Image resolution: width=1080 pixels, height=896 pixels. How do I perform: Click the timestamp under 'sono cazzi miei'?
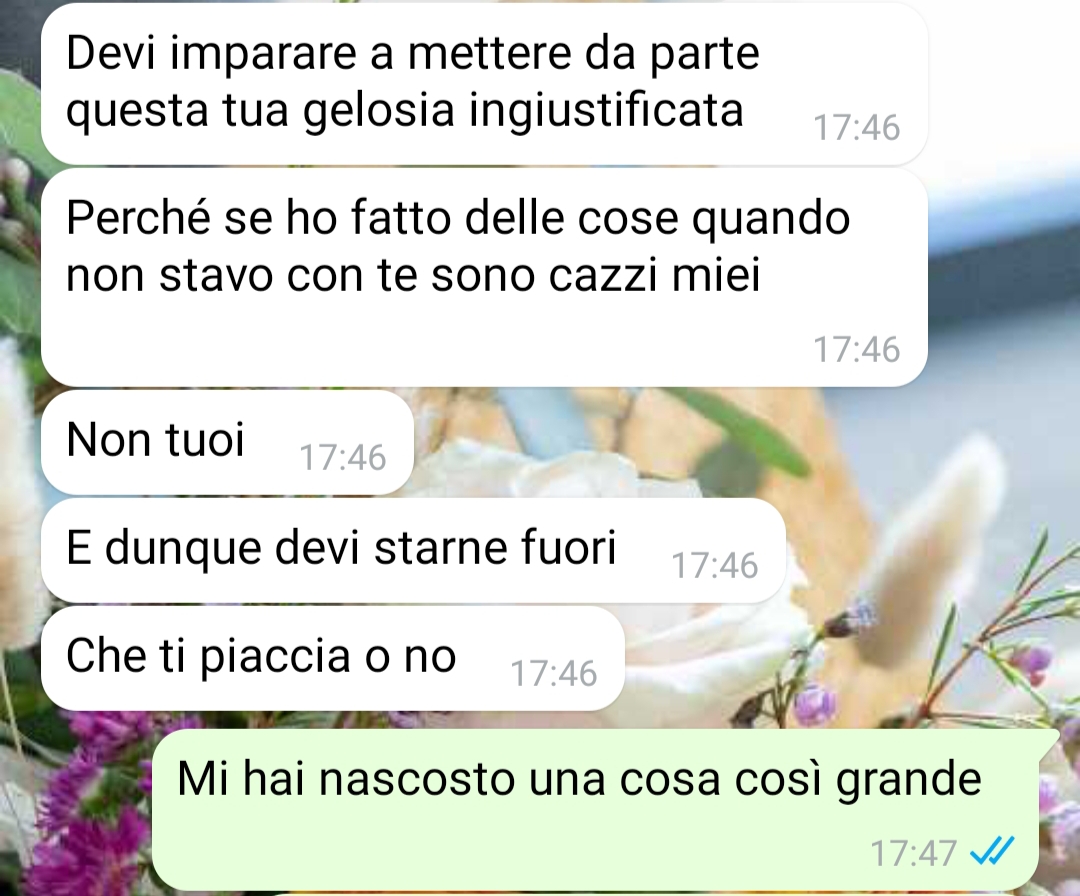pos(857,349)
